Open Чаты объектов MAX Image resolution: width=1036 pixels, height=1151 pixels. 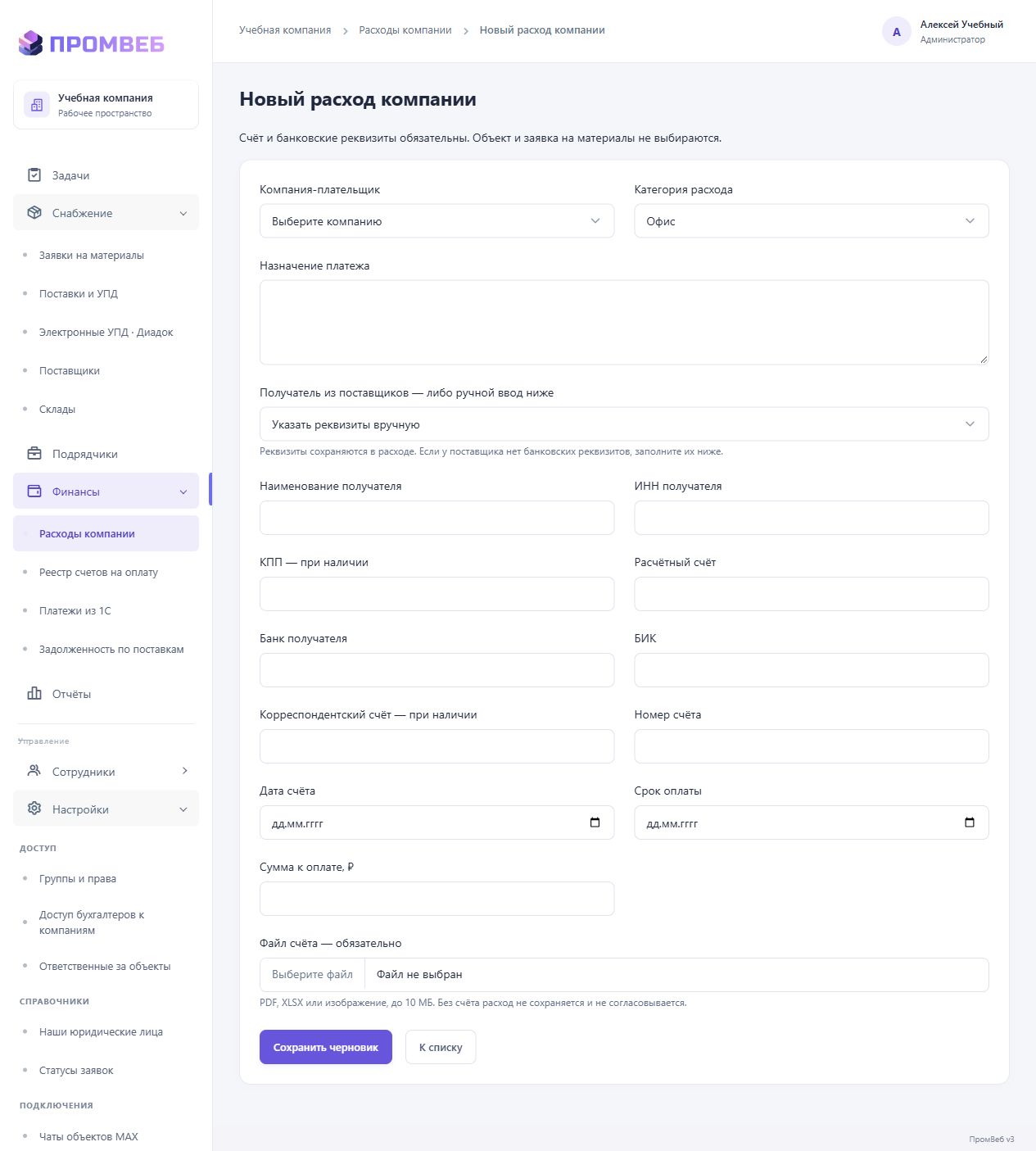[88, 1137]
